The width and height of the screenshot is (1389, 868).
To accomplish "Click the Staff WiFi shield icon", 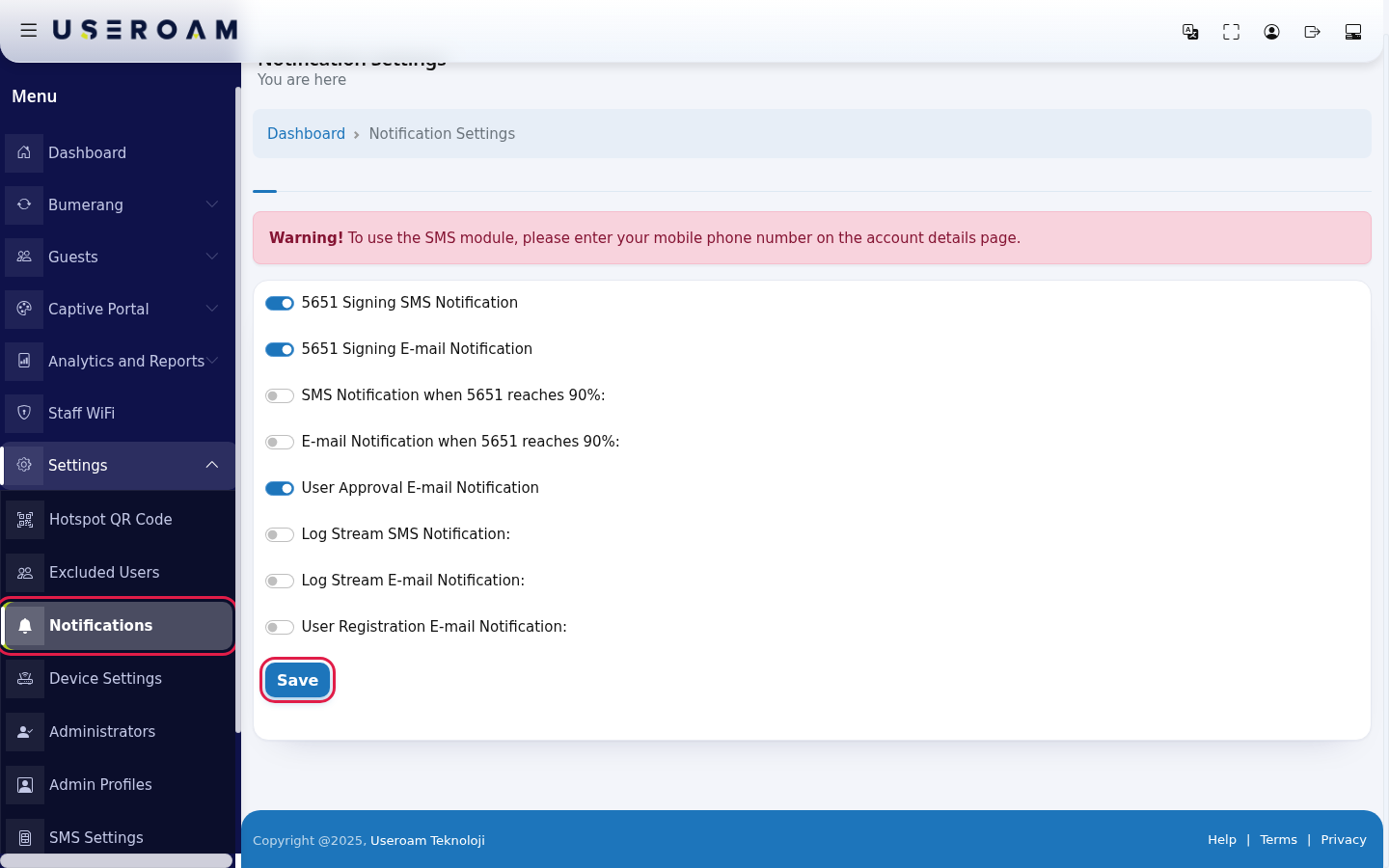I will [24, 413].
